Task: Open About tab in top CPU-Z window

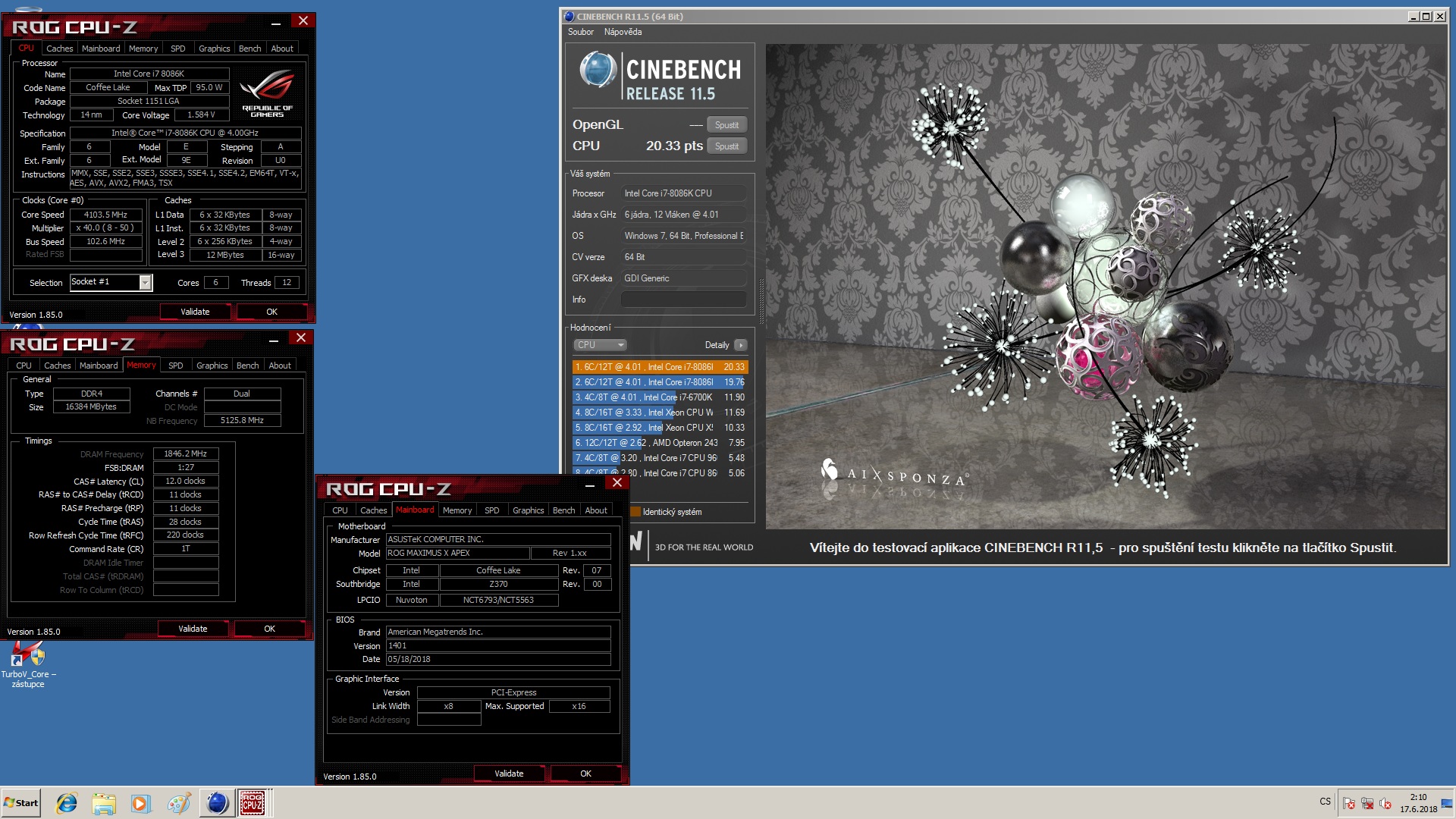Action: 282,49
